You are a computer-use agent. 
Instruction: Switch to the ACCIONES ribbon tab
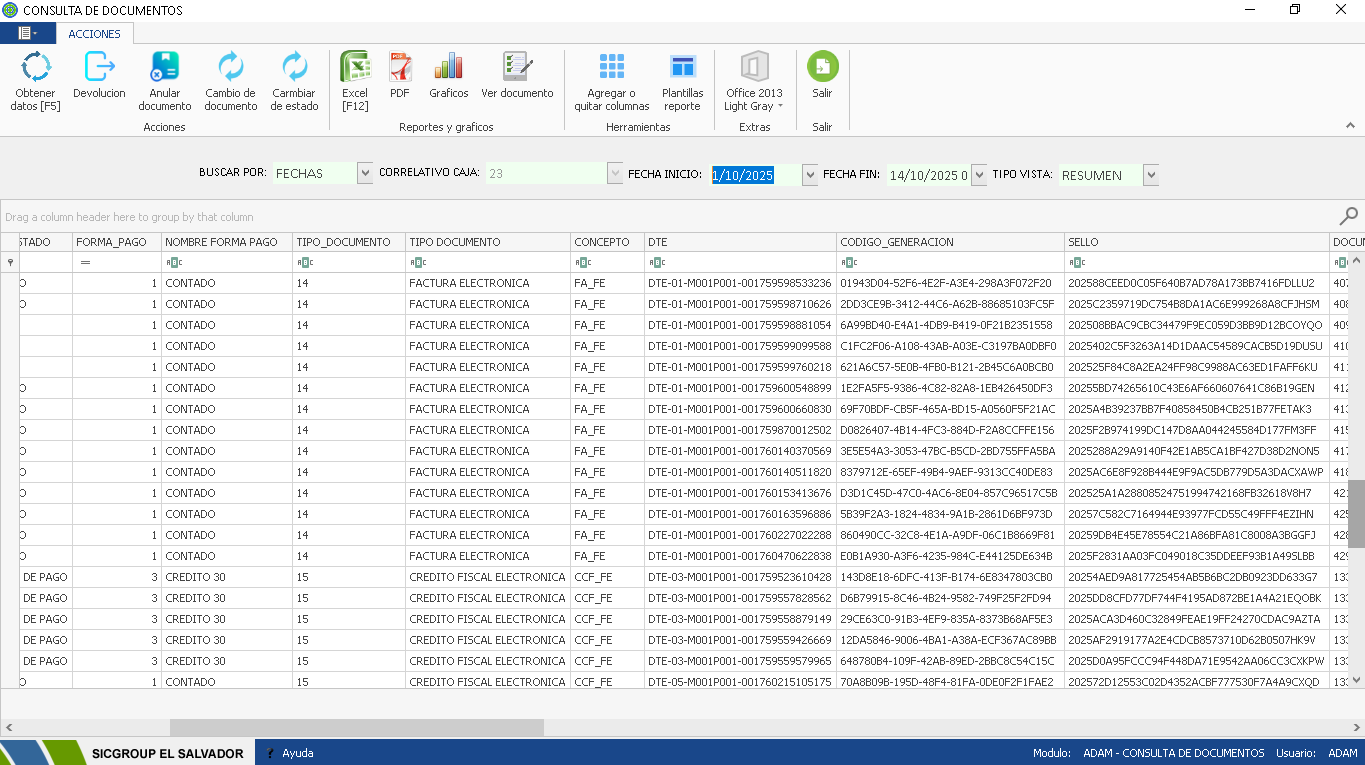coord(94,34)
